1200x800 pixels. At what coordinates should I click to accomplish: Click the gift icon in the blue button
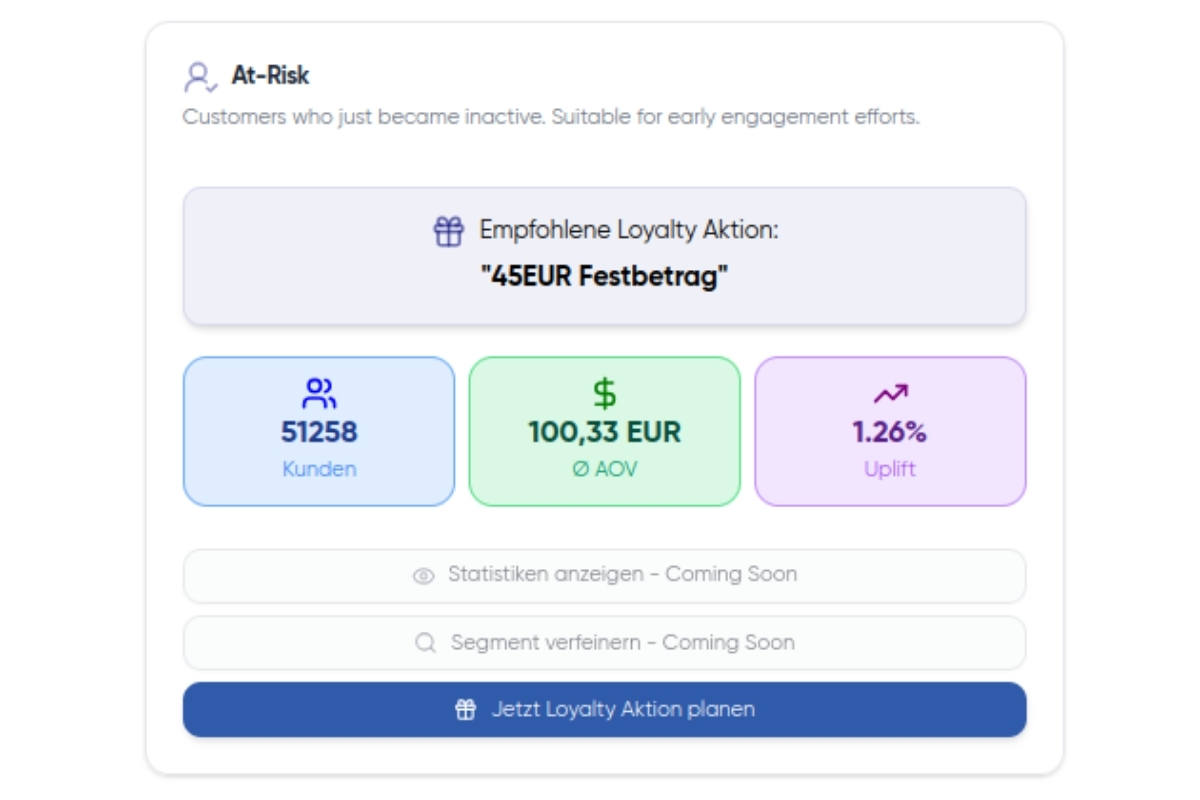[x=466, y=710]
